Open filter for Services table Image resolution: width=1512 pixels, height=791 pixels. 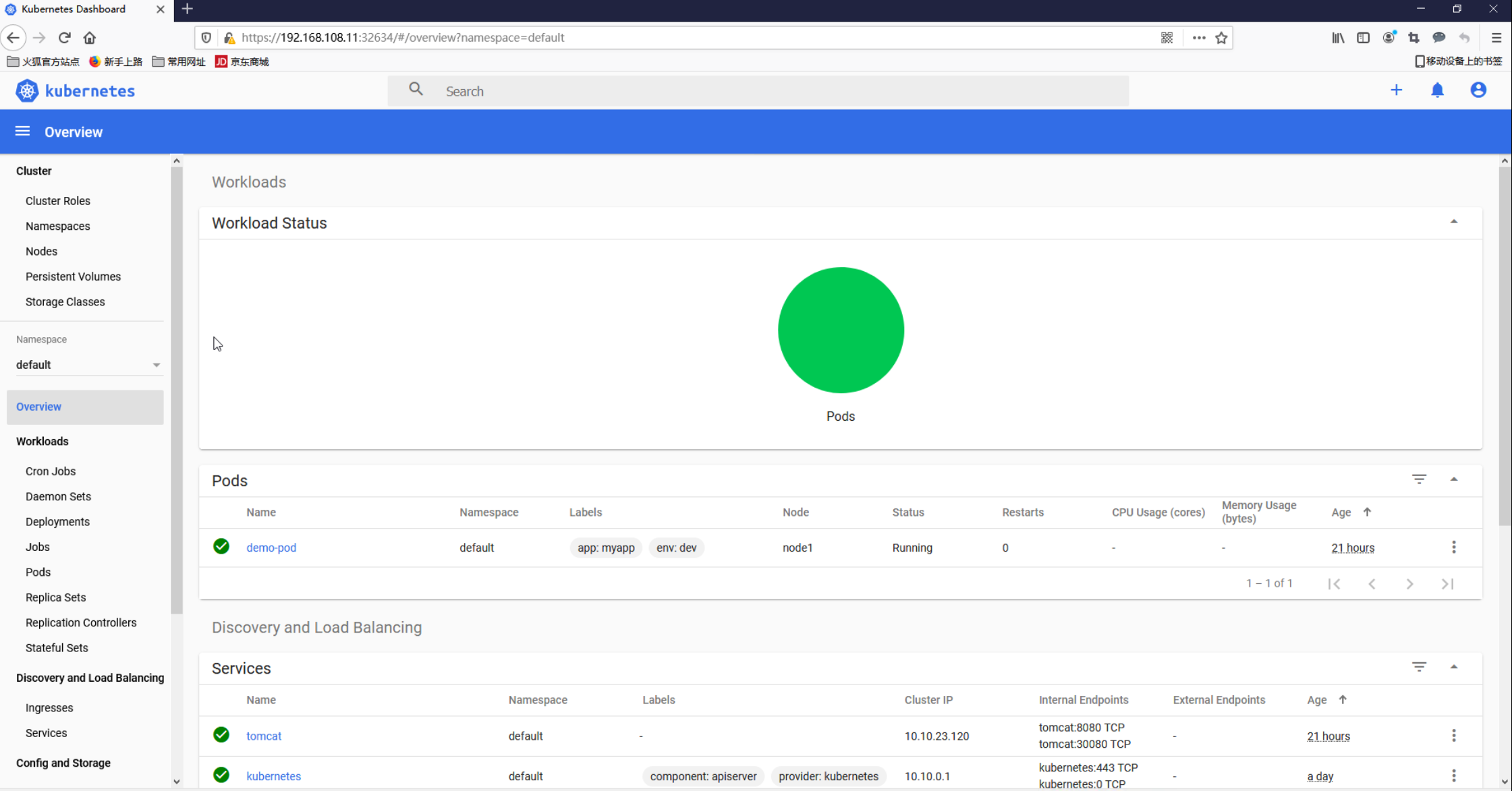1419,667
